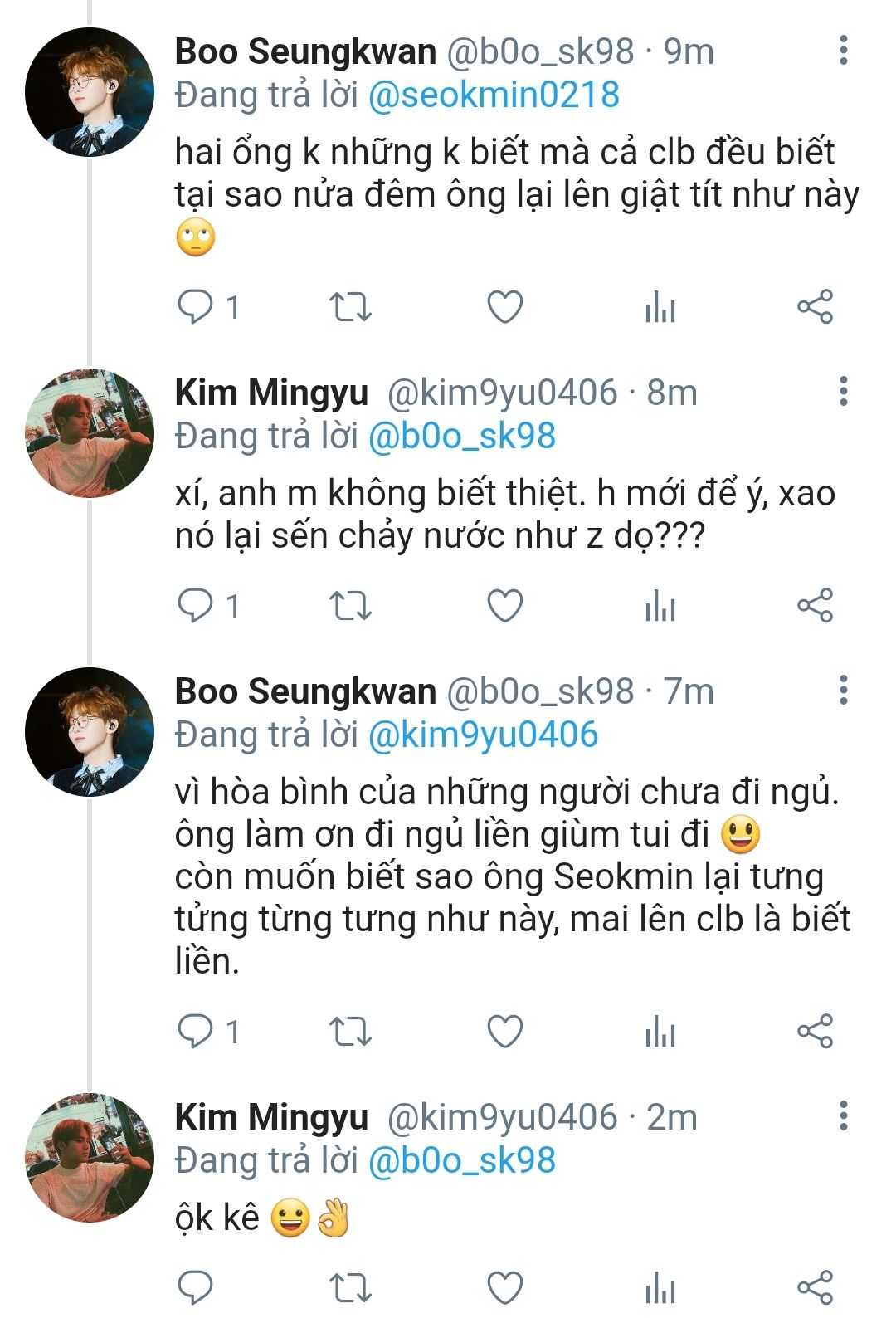
Task: Share Boo Seungkwan's 9m tweet
Action: [x=814, y=308]
